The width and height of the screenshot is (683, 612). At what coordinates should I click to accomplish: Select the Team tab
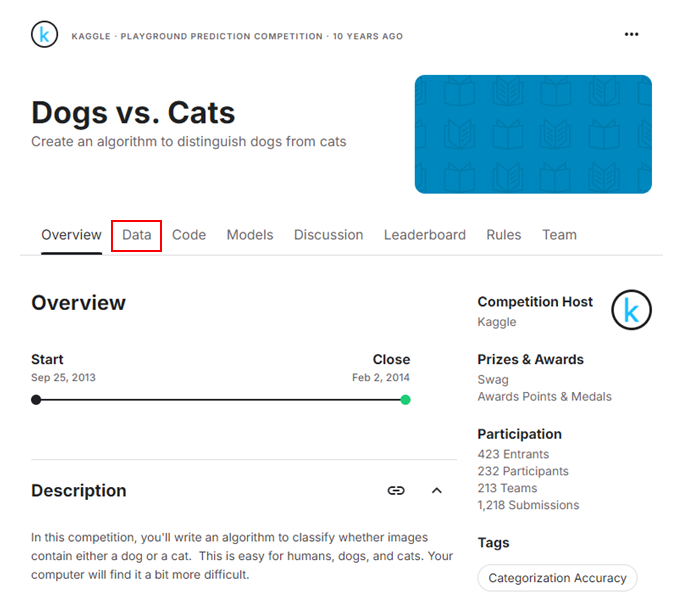559,235
